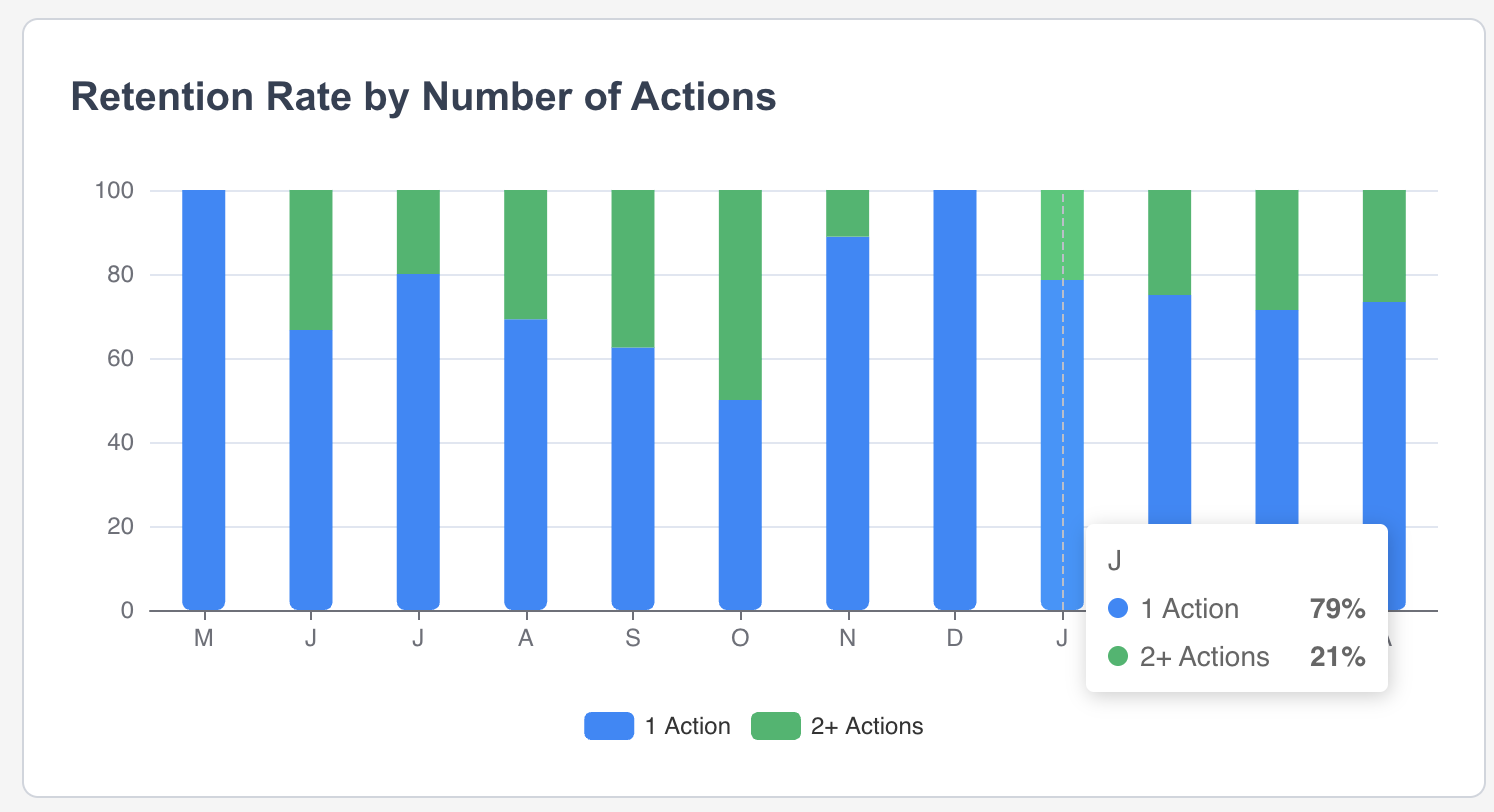Image resolution: width=1494 pixels, height=812 pixels.
Task: Click the "100" y-axis label
Action: 114,190
